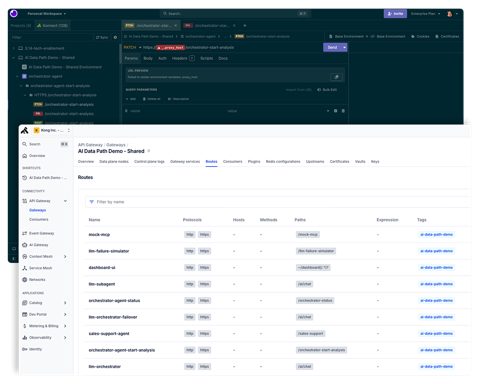
Task: Open the user avatar menu in Insomnia
Action: (x=452, y=14)
